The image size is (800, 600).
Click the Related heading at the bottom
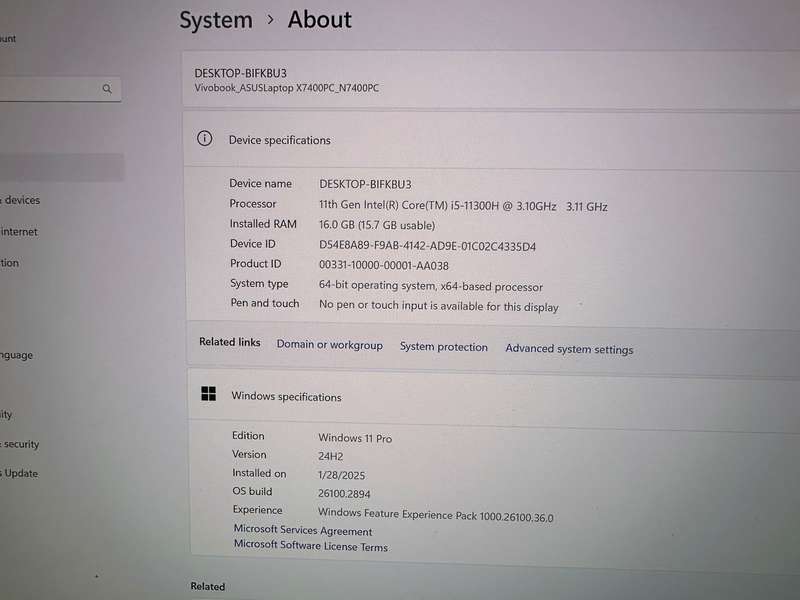click(208, 586)
